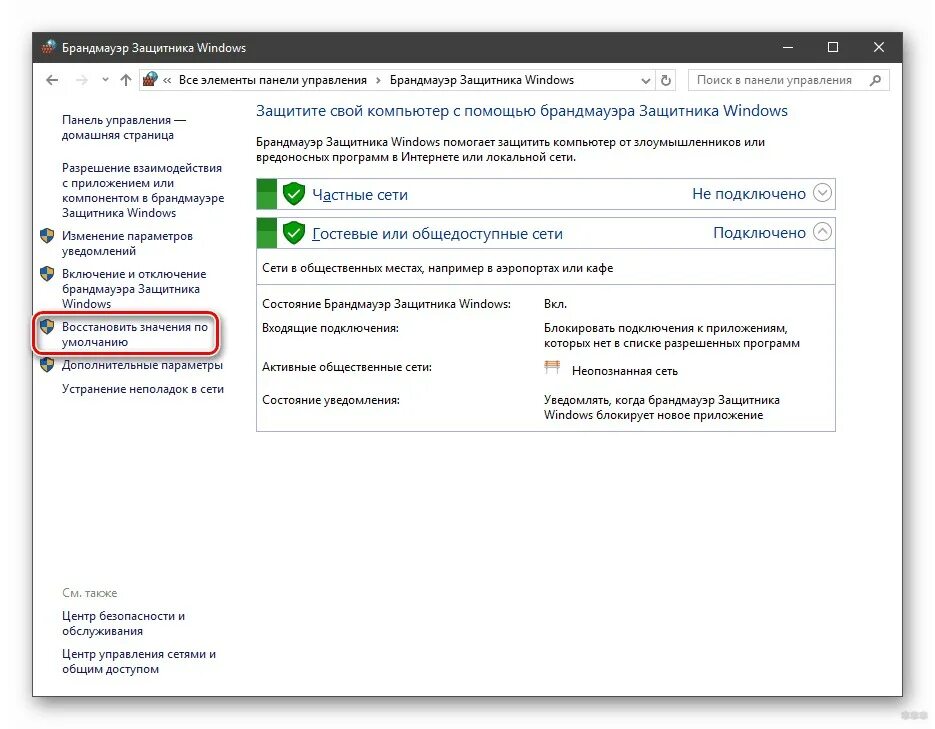Click the bench icon for 'Неопознанная сеть'

click(552, 367)
